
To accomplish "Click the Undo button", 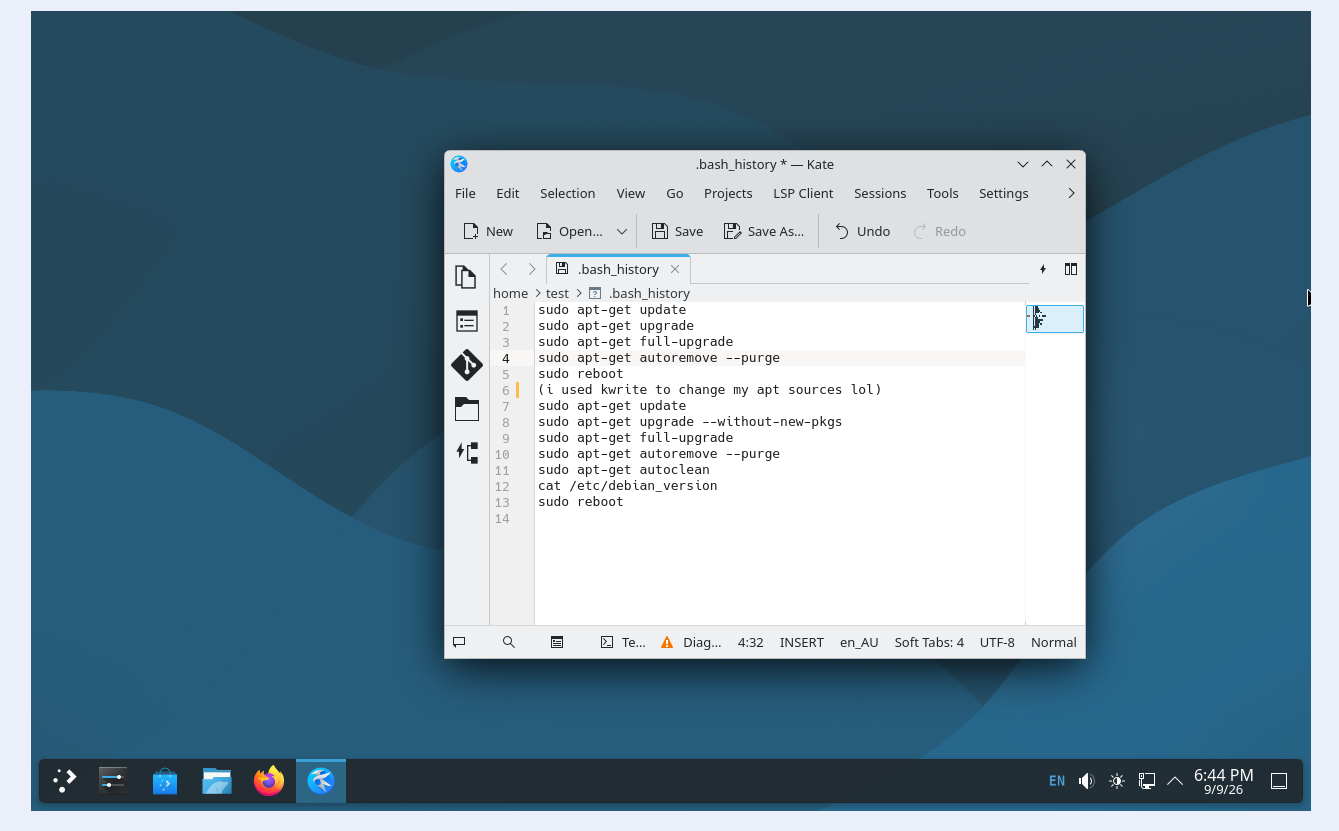I will point(862,231).
